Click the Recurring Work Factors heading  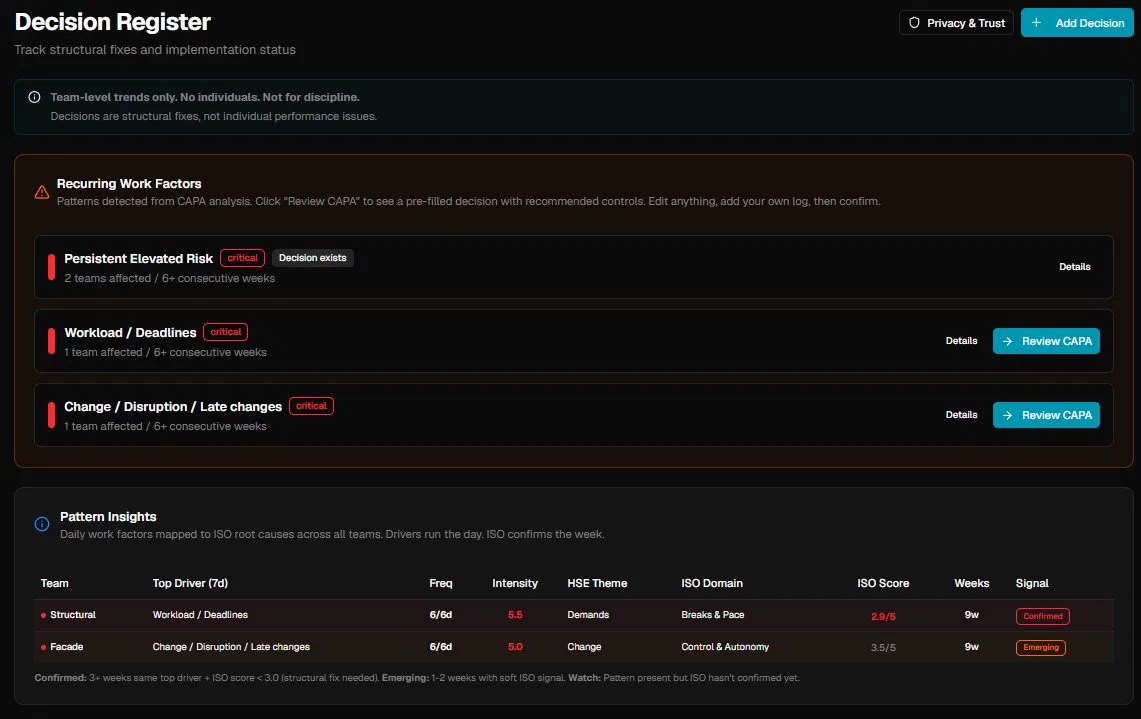(x=129, y=184)
